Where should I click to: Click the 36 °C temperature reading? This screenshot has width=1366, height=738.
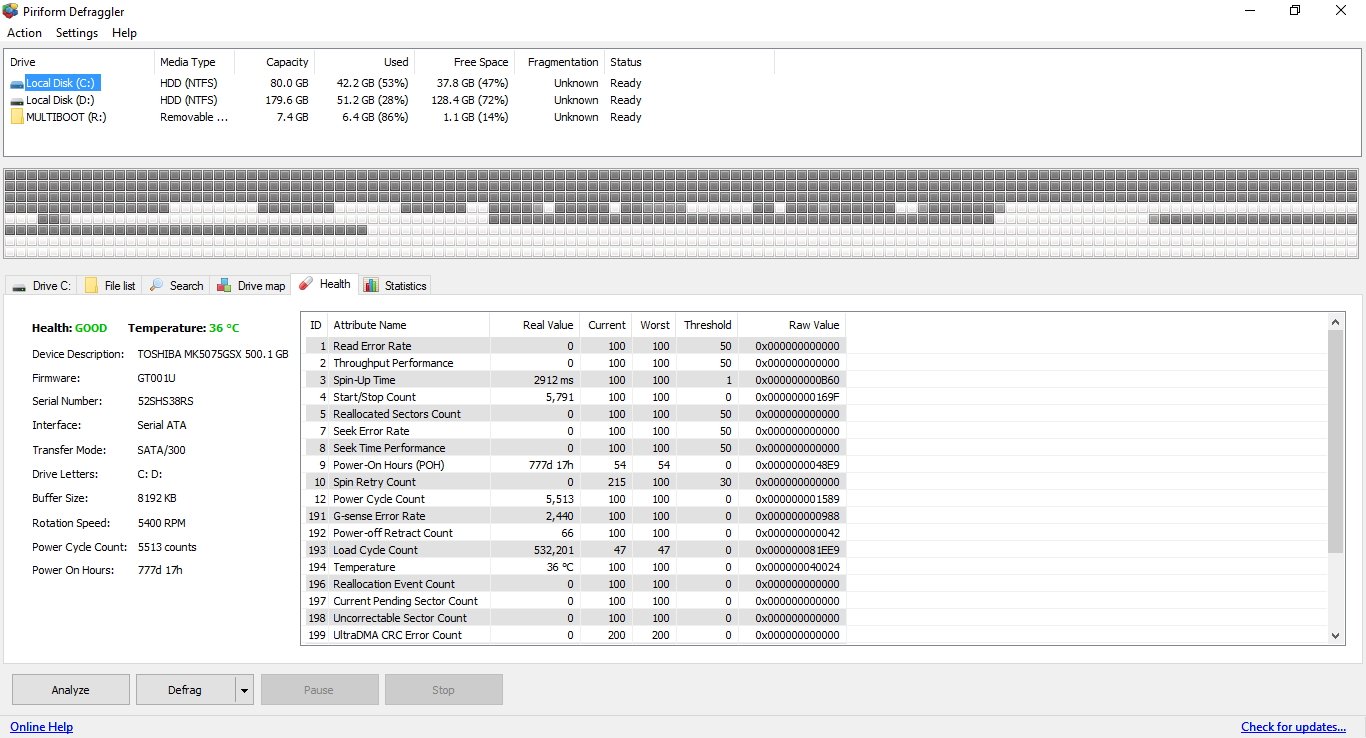tap(224, 328)
